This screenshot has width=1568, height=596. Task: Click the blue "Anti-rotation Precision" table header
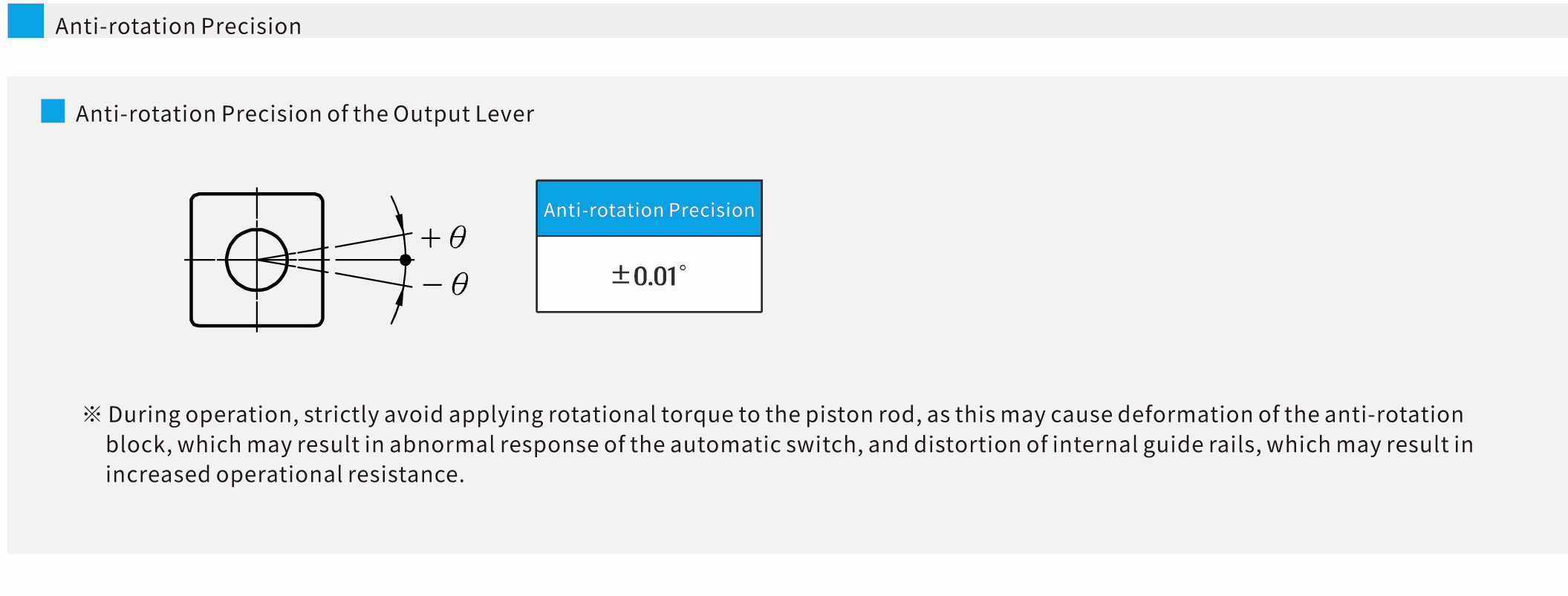tap(649, 210)
